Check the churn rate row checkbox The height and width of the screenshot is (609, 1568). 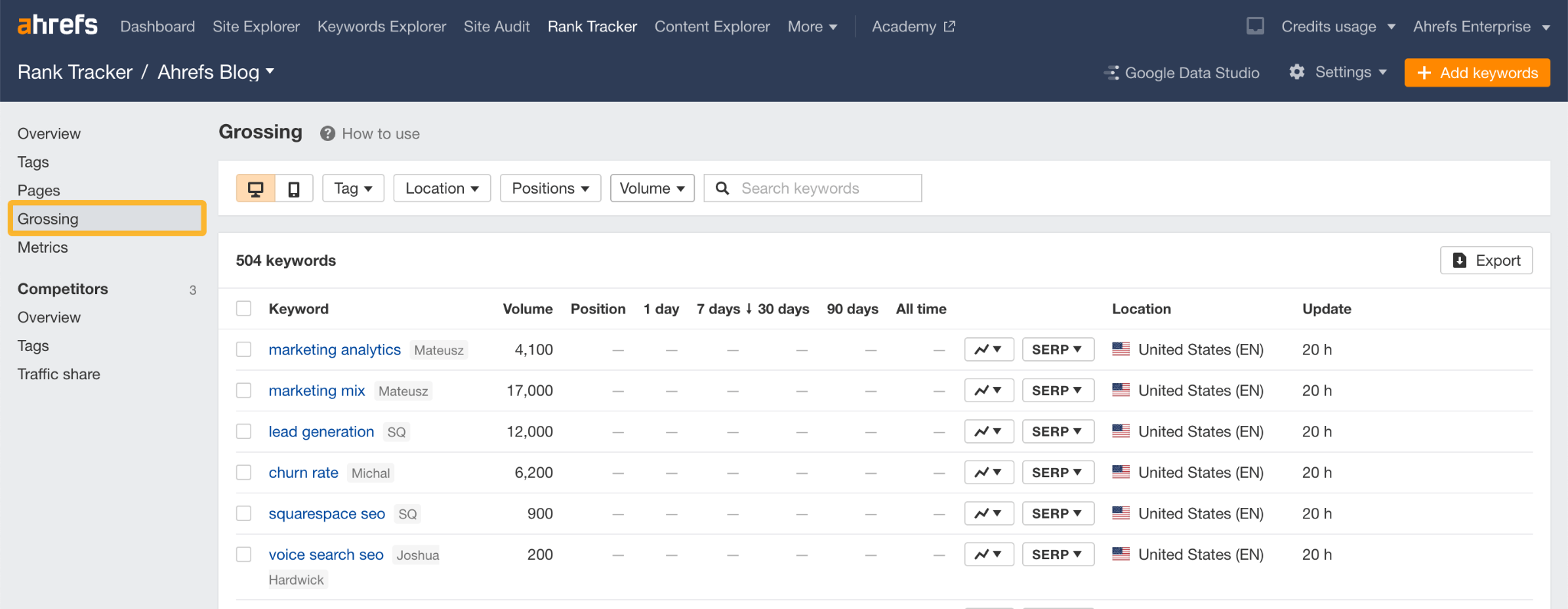coord(243,473)
